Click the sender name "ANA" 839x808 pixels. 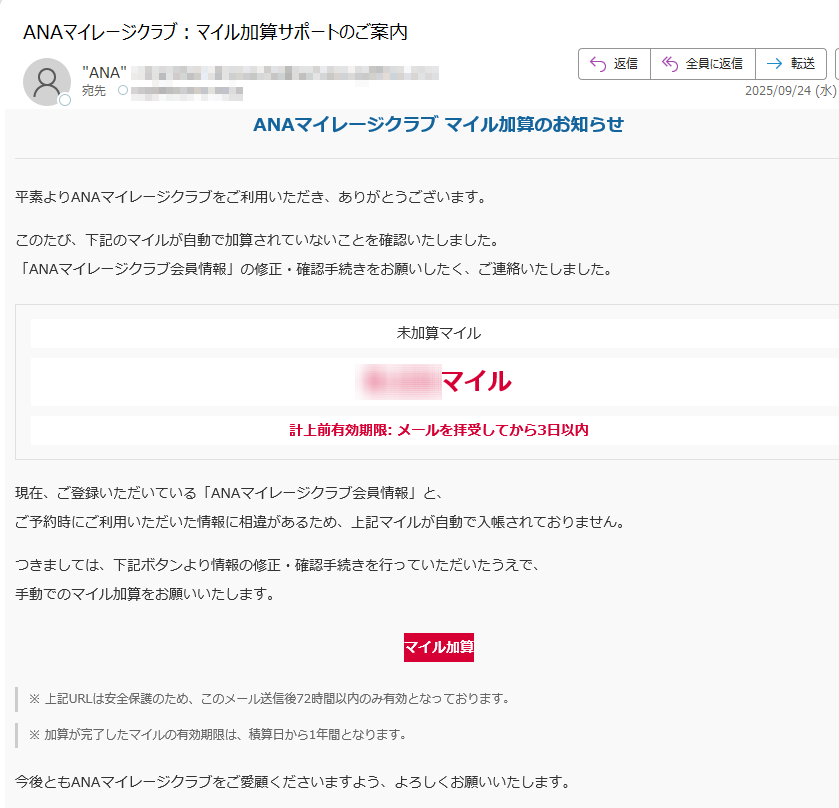104,72
